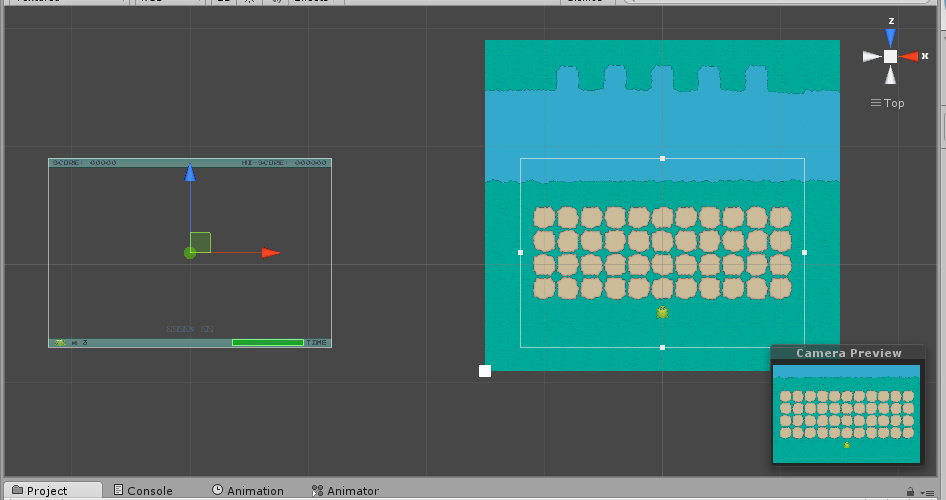Click the white left cone of the scene gizmo

[x=872, y=57]
